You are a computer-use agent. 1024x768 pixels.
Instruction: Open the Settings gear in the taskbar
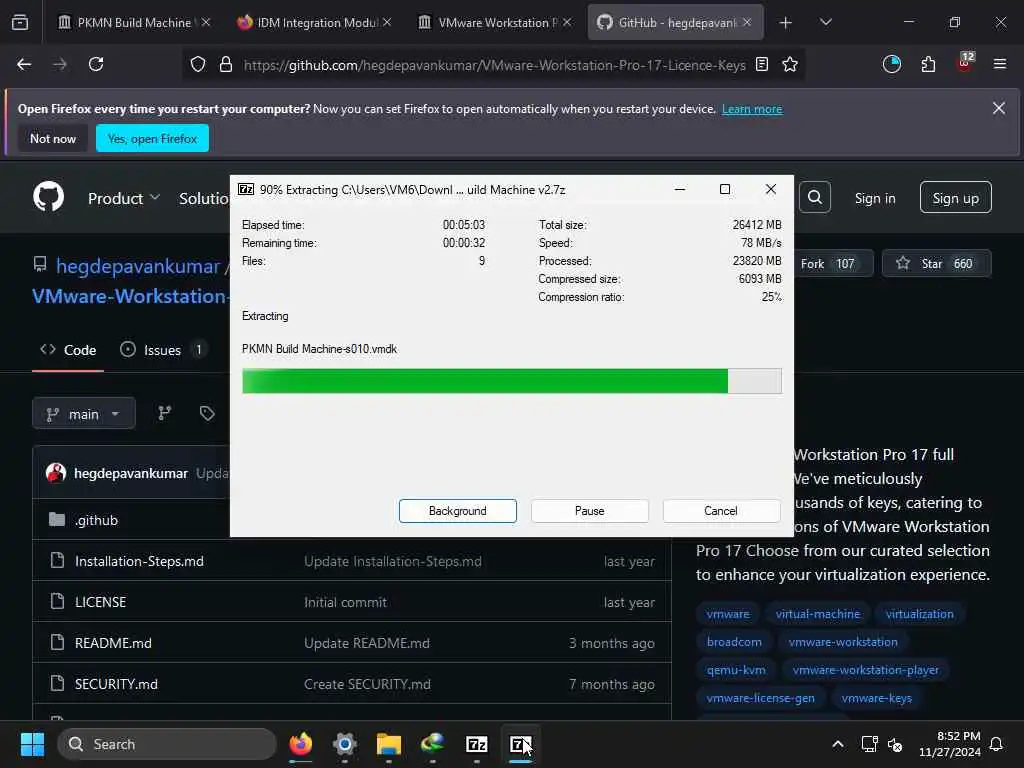coord(345,744)
